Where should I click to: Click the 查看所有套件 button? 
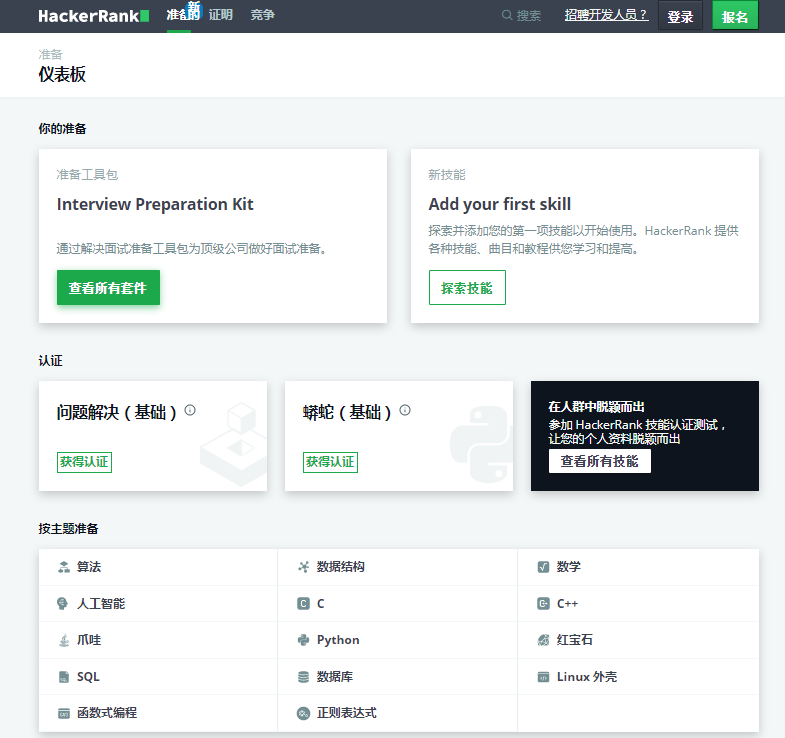[108, 288]
